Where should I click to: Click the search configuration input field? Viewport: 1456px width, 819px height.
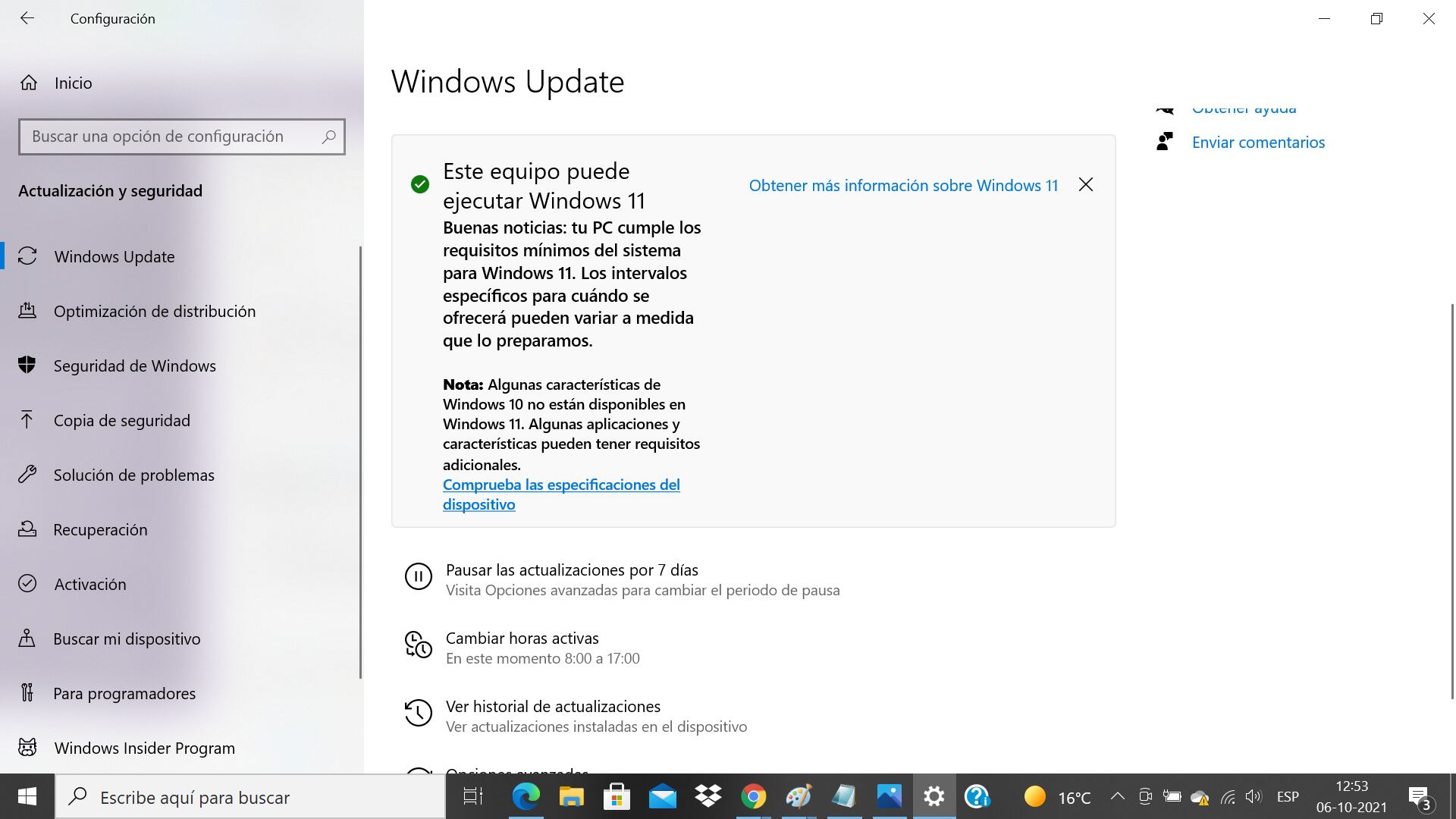[x=182, y=136]
